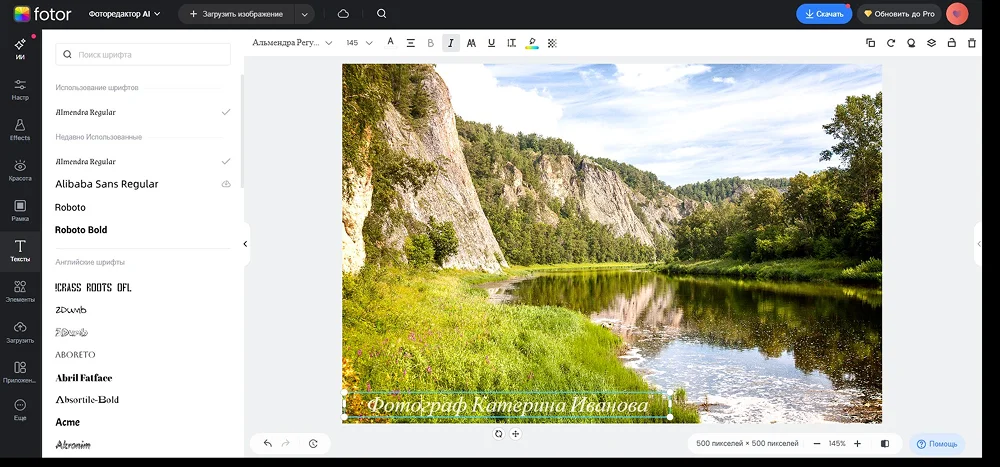Open the font size 145 dropdown

pyautogui.click(x=359, y=43)
